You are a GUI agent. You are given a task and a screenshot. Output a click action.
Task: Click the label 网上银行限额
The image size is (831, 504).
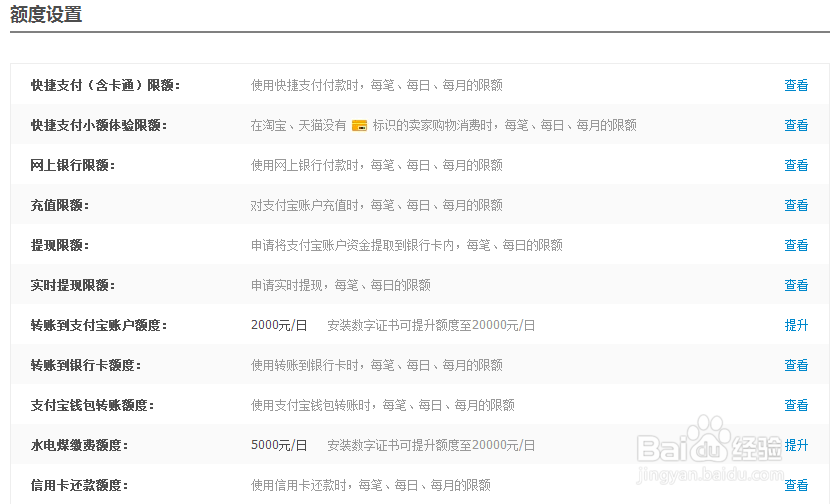coord(73,165)
